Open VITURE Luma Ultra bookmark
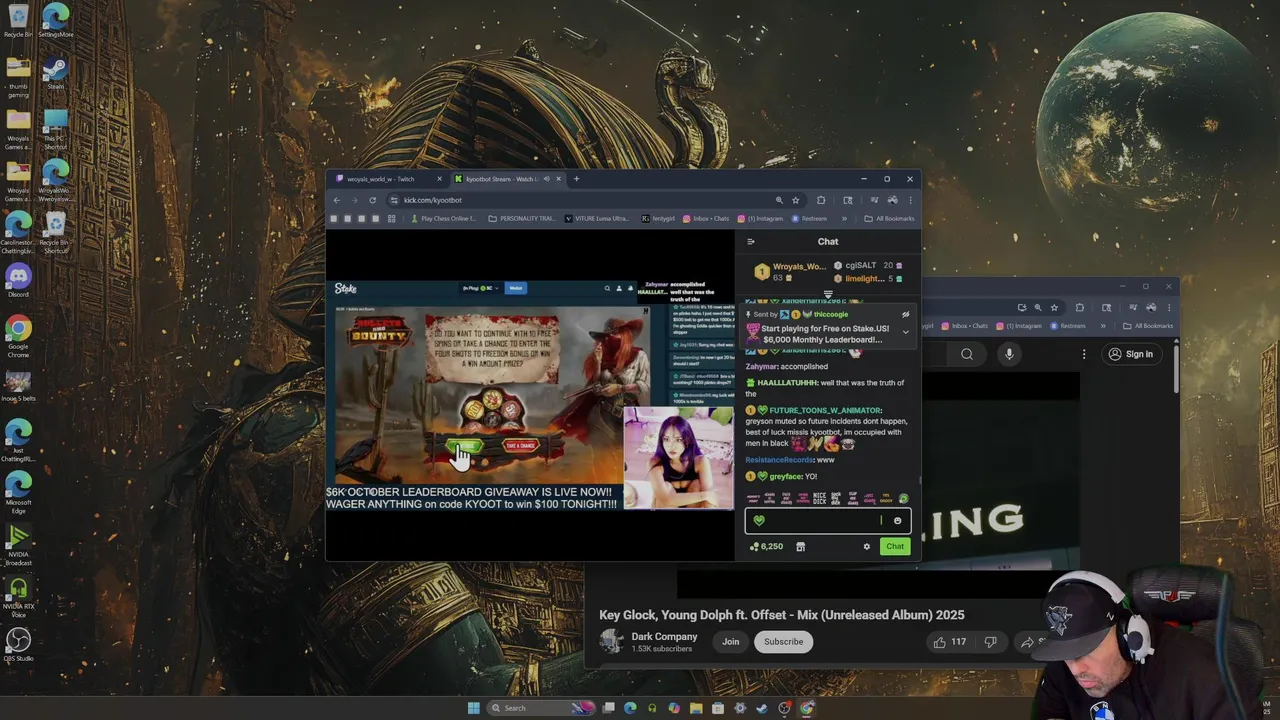Image resolution: width=1280 pixels, height=720 pixels. 597,218
